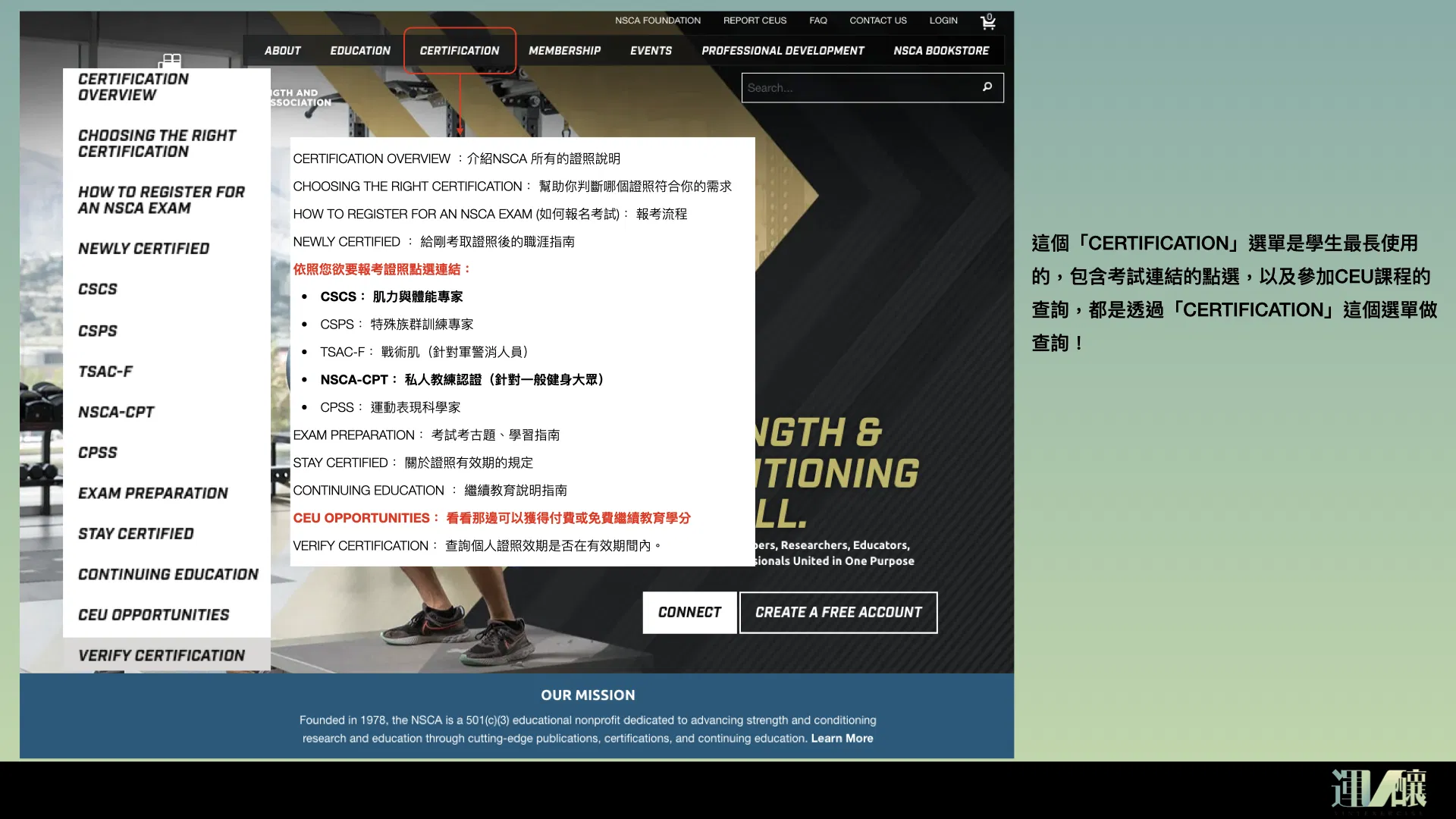Image resolution: width=1456 pixels, height=819 pixels.
Task: Visit the NSCA FOUNDATION link
Action: (657, 20)
